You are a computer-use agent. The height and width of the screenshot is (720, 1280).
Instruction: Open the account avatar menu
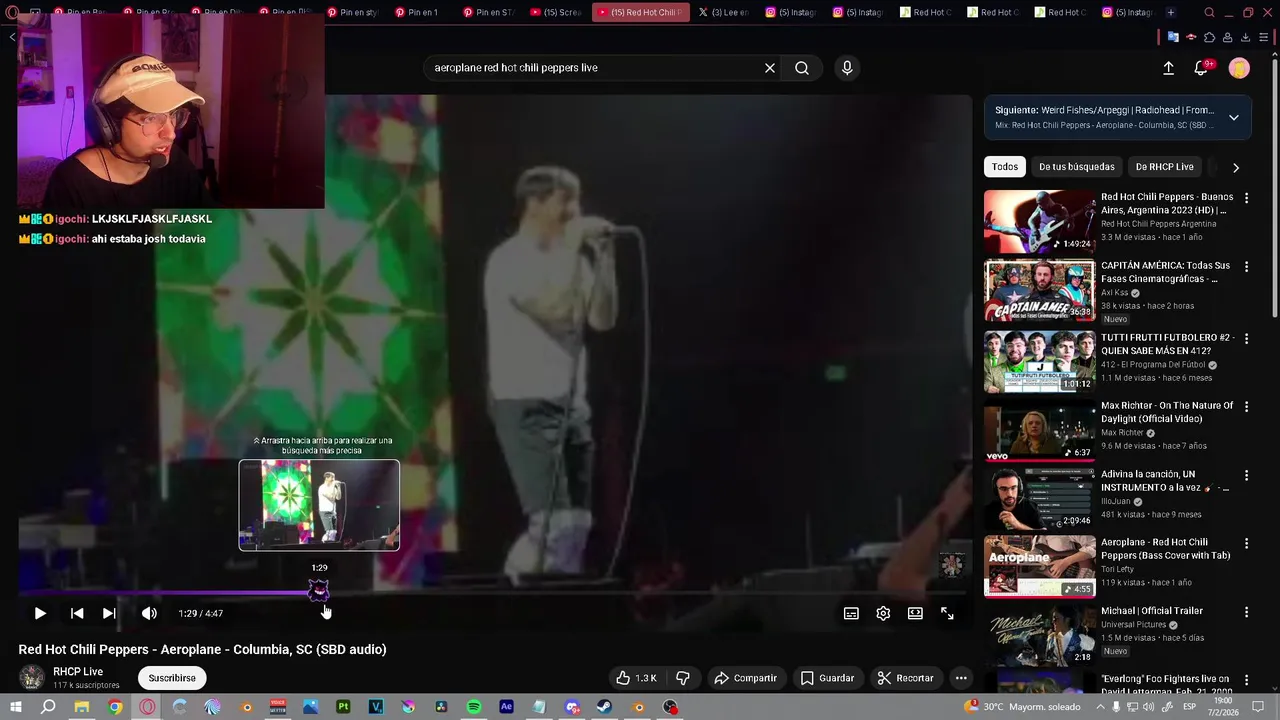point(1239,68)
